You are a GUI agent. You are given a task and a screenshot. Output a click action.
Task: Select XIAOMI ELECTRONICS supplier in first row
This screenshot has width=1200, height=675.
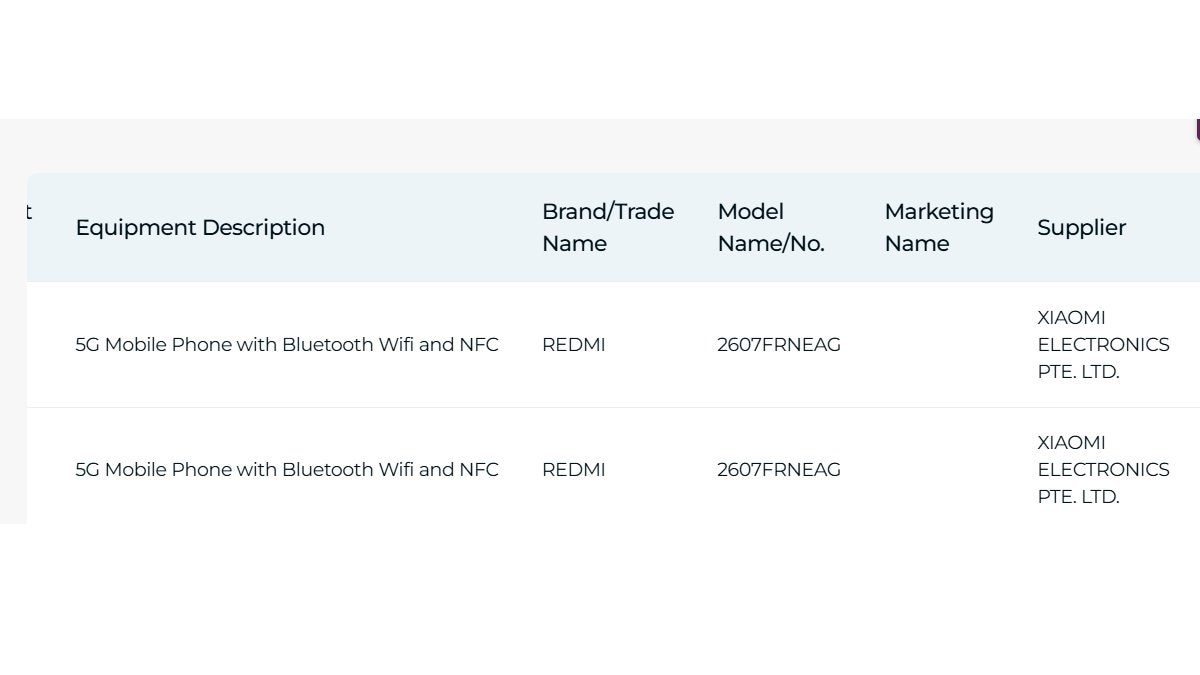point(1103,344)
